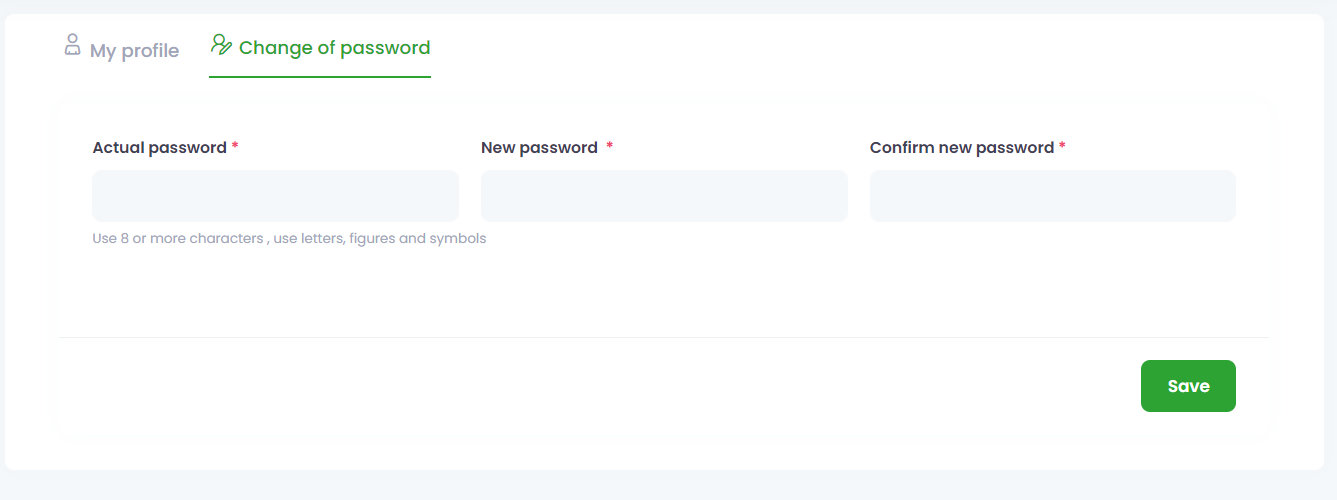Click the Actual password label text
Screen dimensions: 1337x500
click(159, 148)
